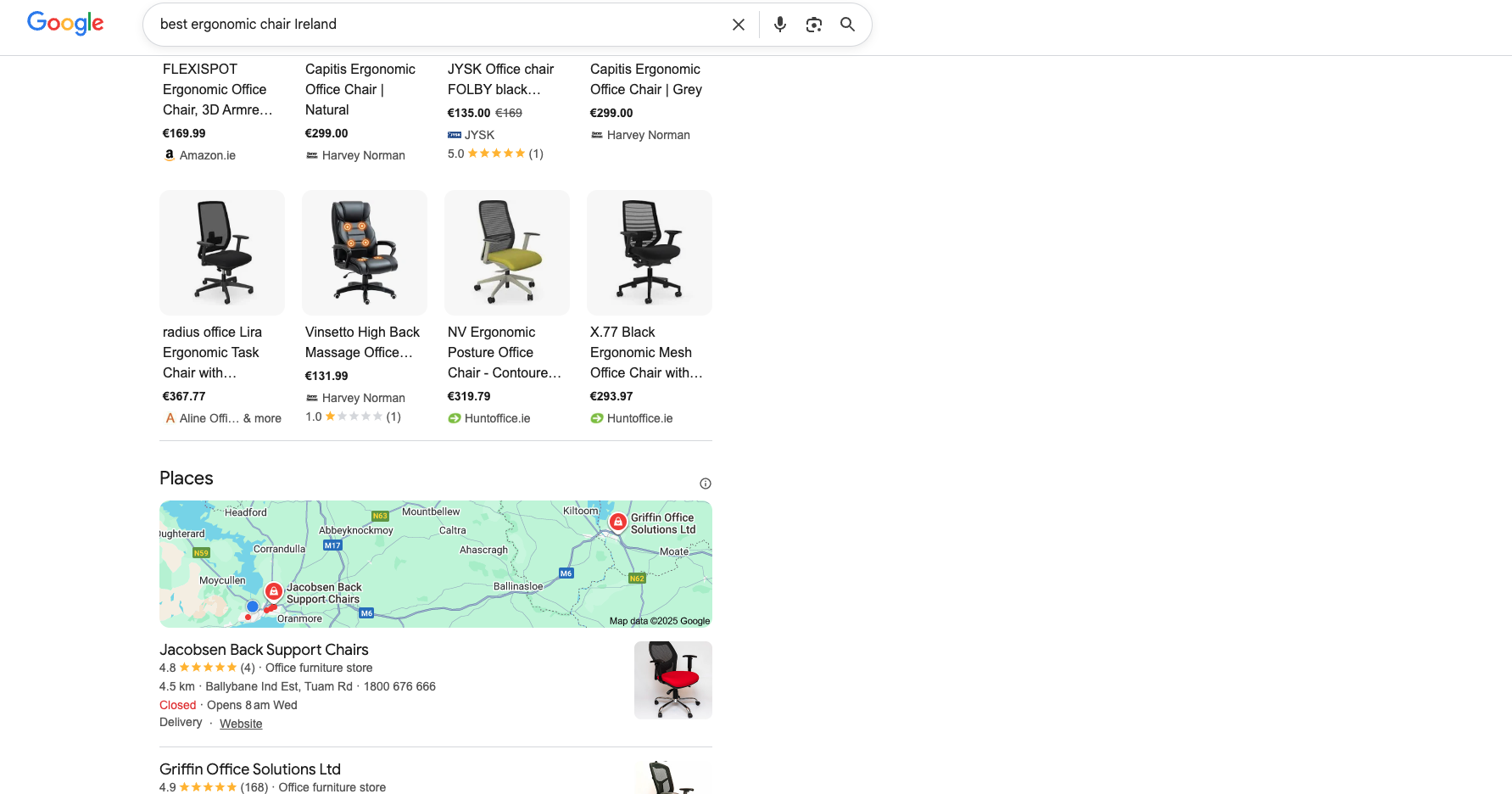Open the info icon beside Places
Viewport: 1512px width, 794px height.
click(705, 483)
